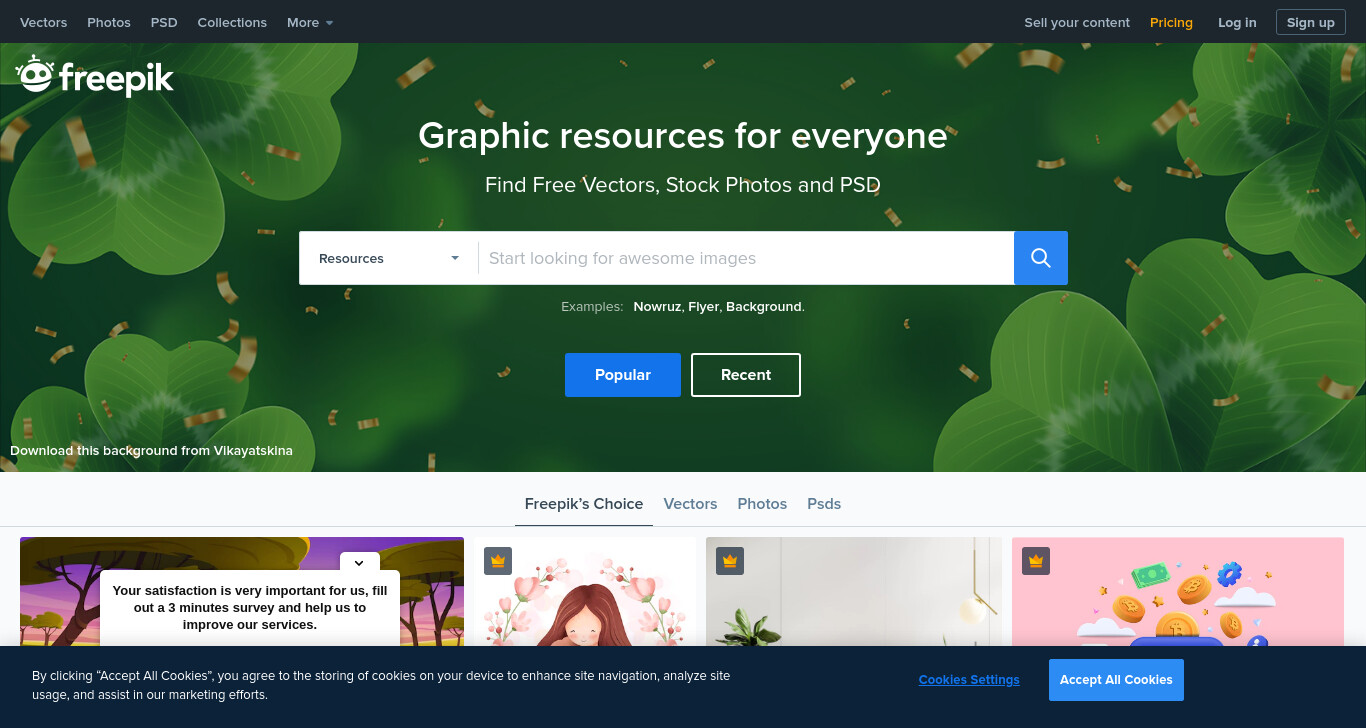The height and width of the screenshot is (728, 1366).
Task: Click Download this background from Vikayatskina link
Action: (151, 451)
